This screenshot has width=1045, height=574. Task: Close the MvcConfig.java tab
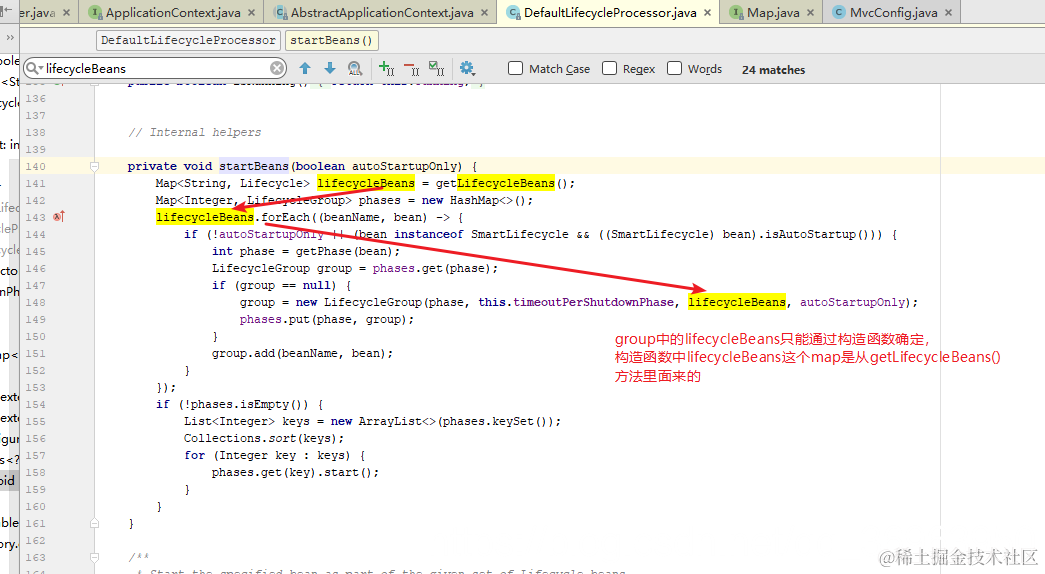[x=948, y=13]
